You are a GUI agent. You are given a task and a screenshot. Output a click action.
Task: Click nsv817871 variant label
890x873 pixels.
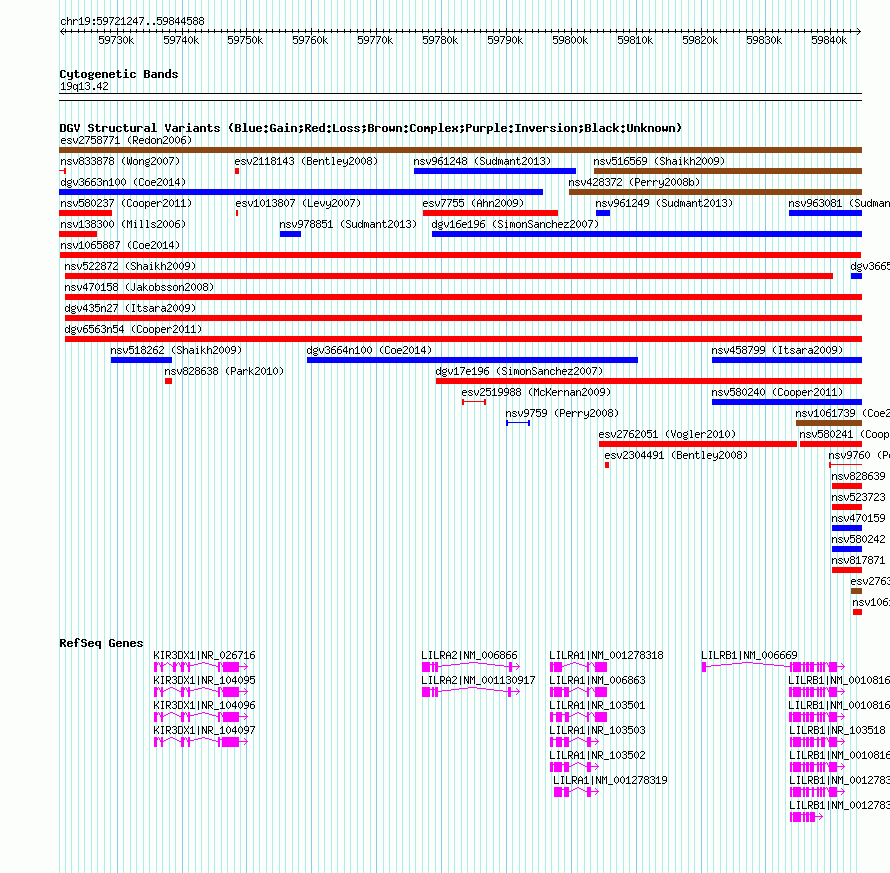click(858, 560)
